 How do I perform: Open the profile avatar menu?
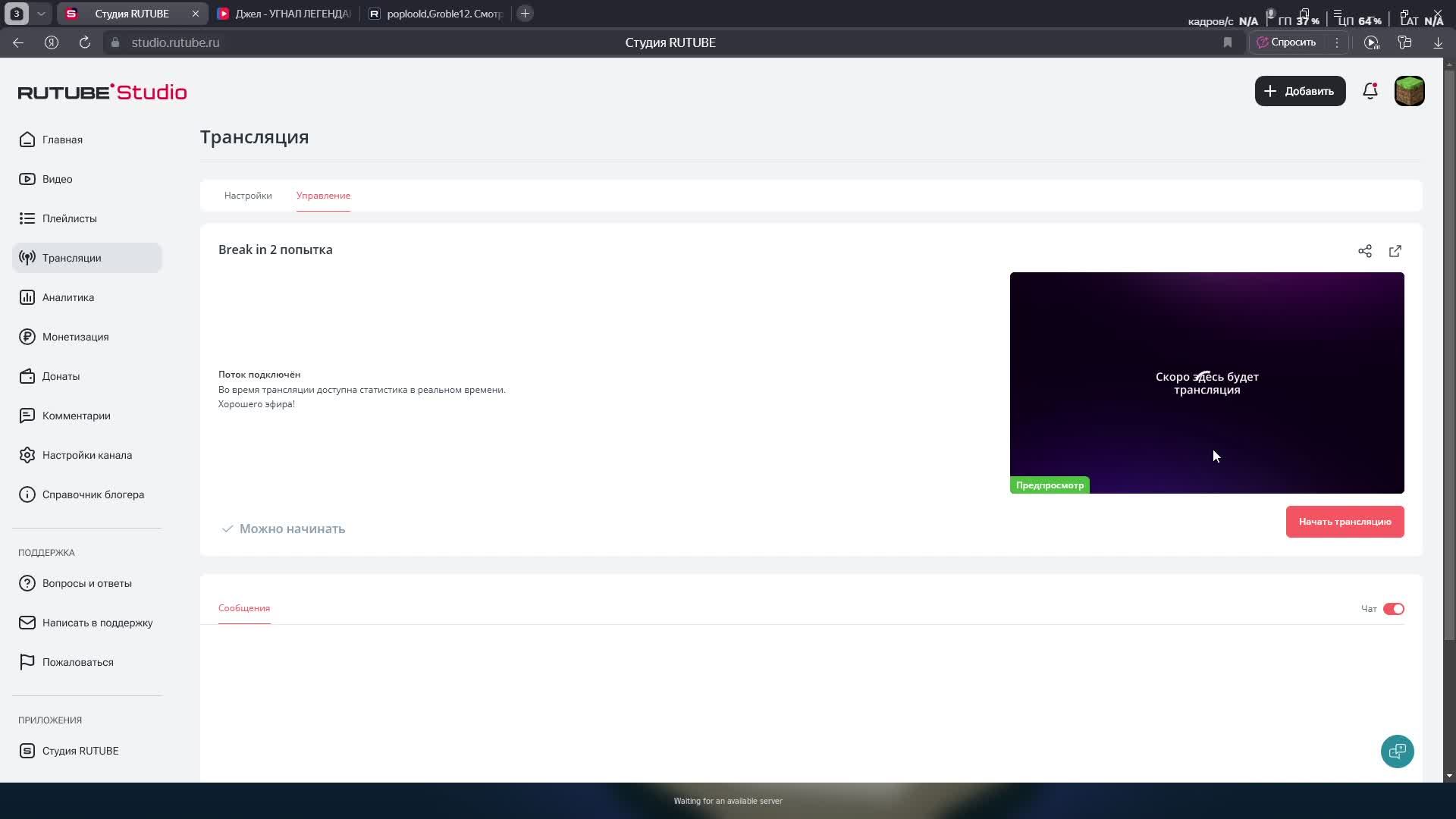1409,91
